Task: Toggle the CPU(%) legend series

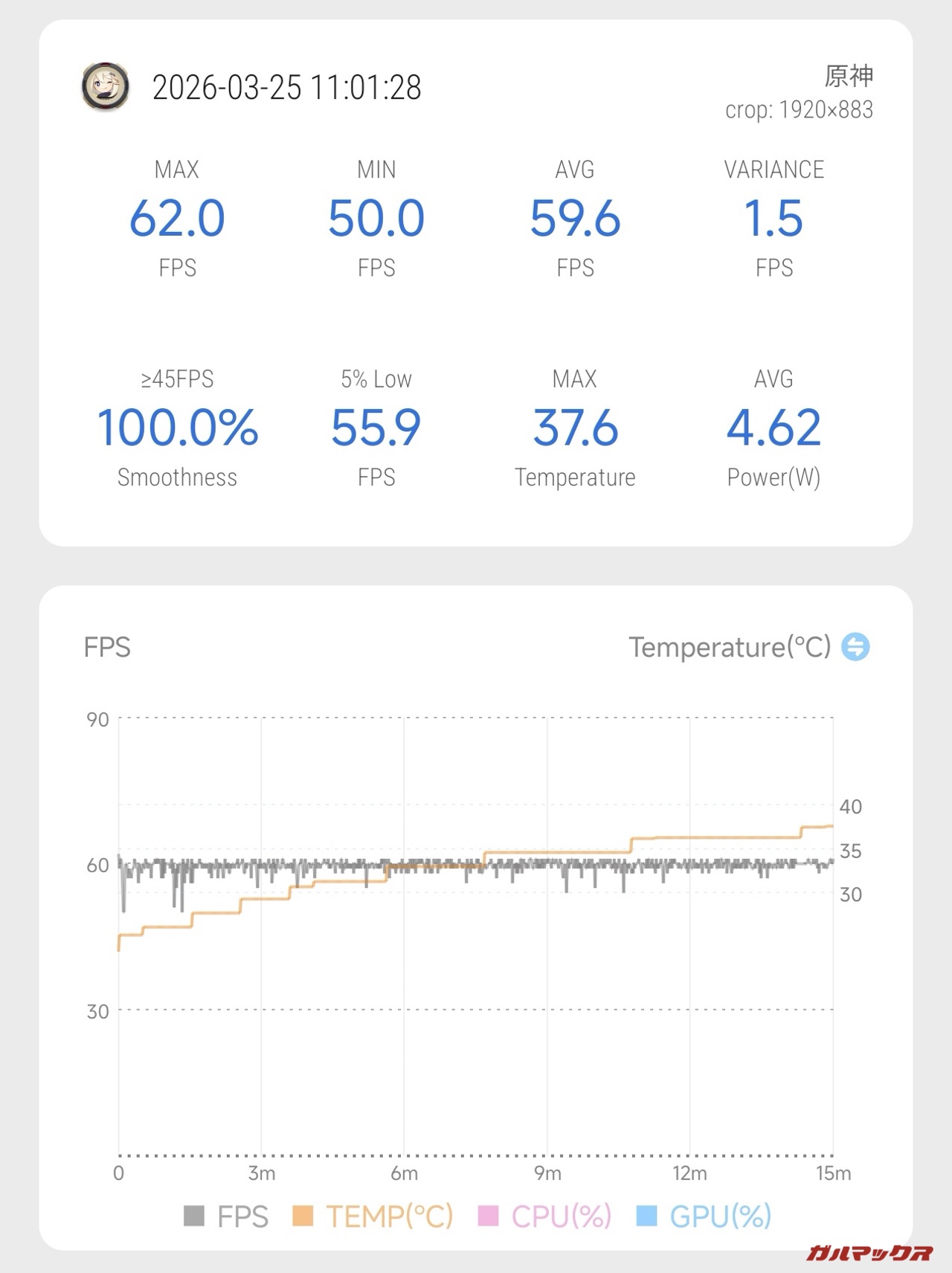Action: pos(545,1216)
